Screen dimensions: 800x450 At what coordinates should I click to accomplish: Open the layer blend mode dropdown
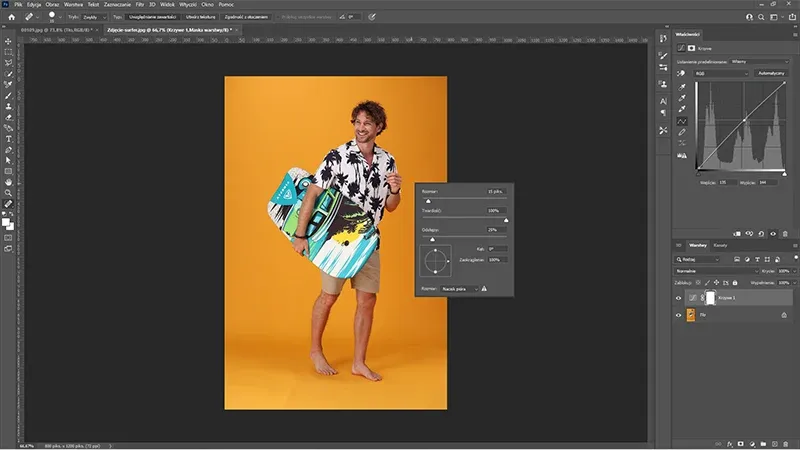[717, 271]
